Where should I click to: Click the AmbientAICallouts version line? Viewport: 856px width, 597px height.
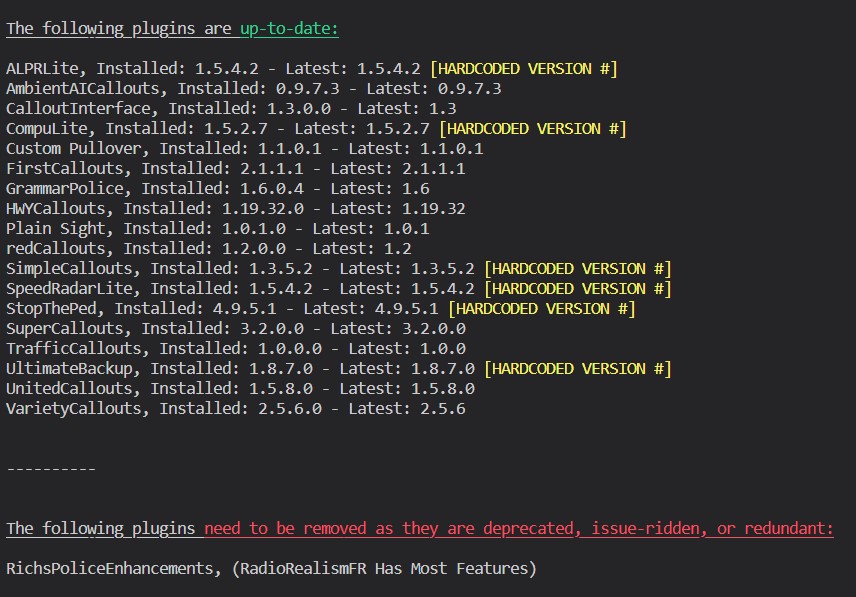pyautogui.click(x=253, y=89)
